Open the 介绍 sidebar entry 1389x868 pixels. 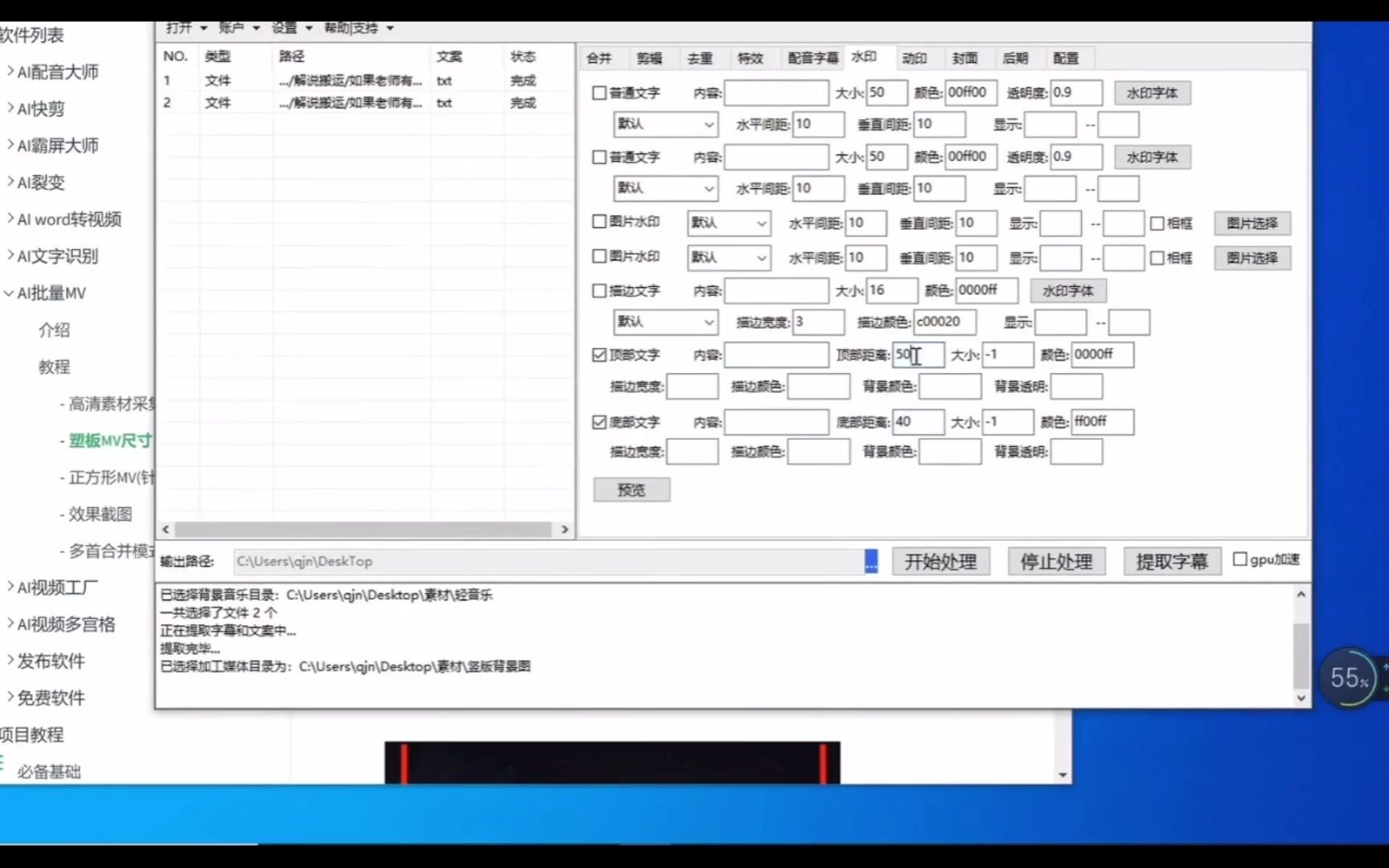[54, 330]
